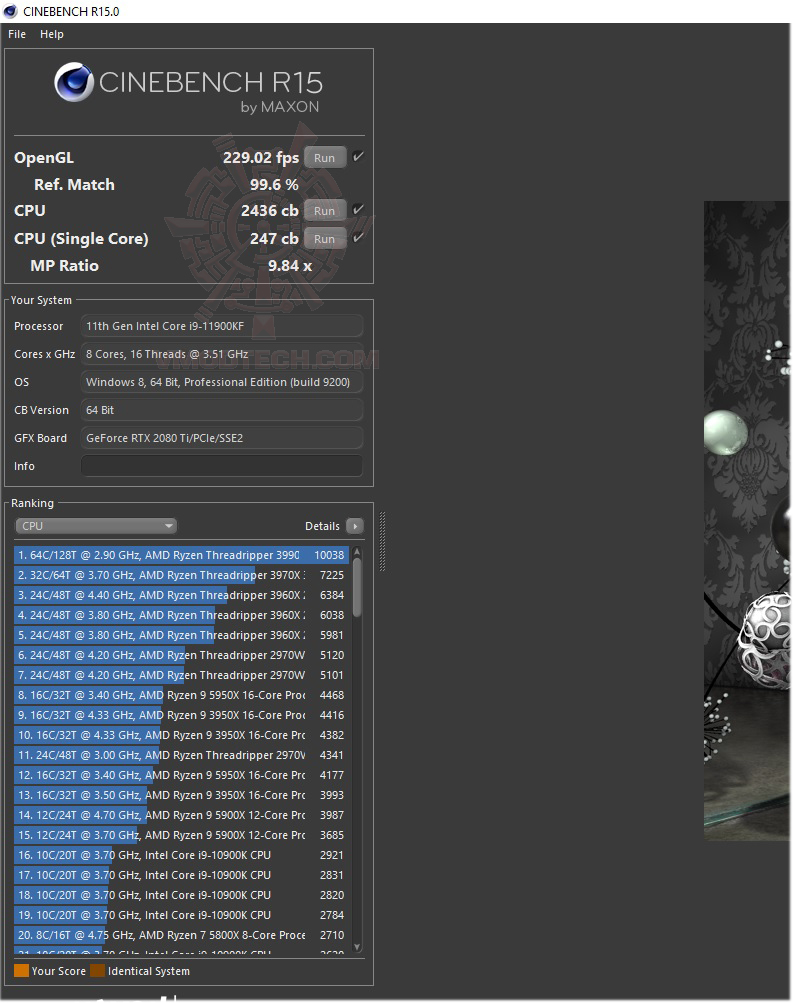The height and width of the screenshot is (1003, 793).
Task: Select ranking row 8 Ryzen 9 5950X 4468
Action: coord(182,695)
